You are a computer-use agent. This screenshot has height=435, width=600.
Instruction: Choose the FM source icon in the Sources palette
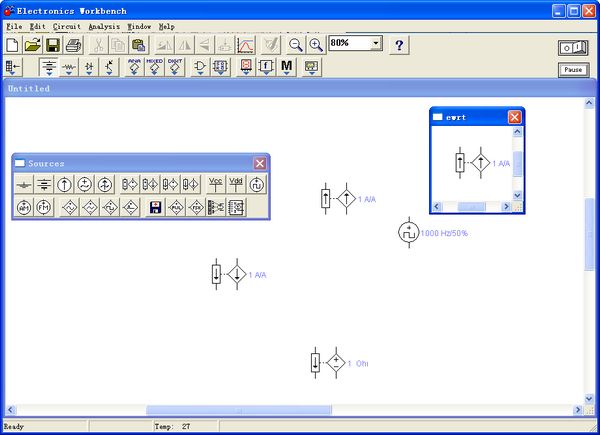pyautogui.click(x=44, y=207)
